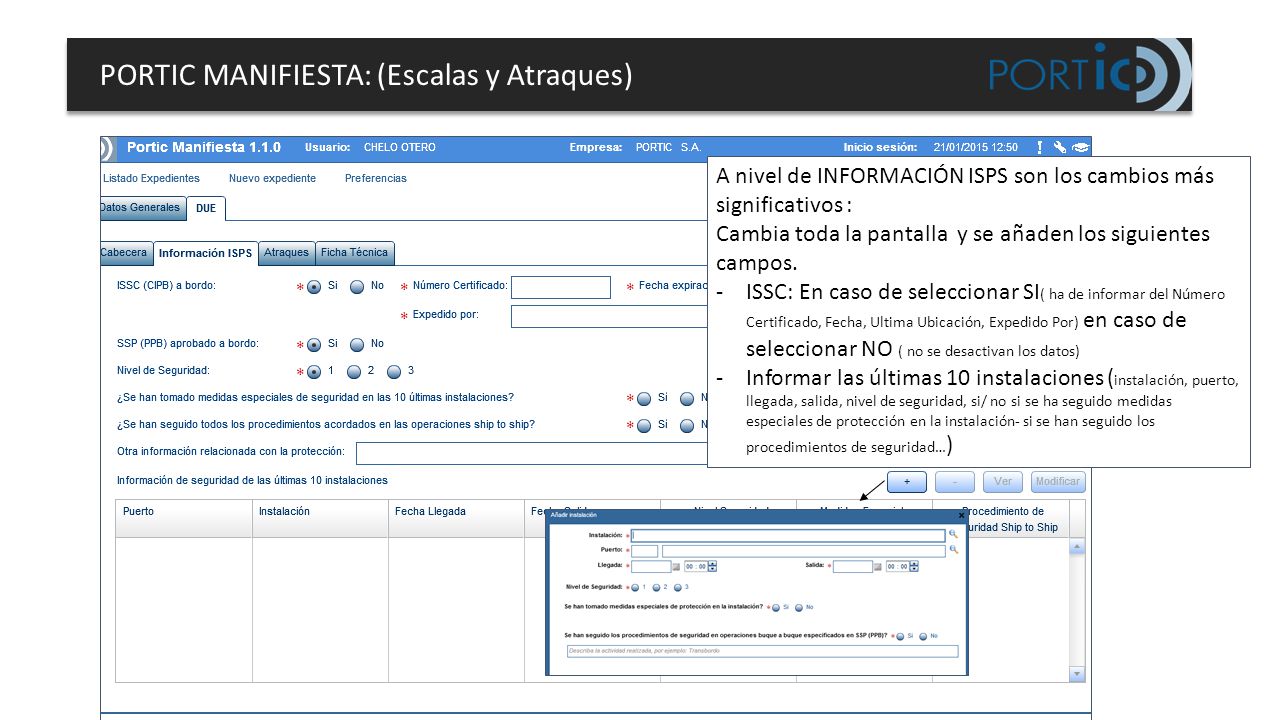Click the minus button to remove installation
This screenshot has height=720, width=1280.
tap(955, 482)
